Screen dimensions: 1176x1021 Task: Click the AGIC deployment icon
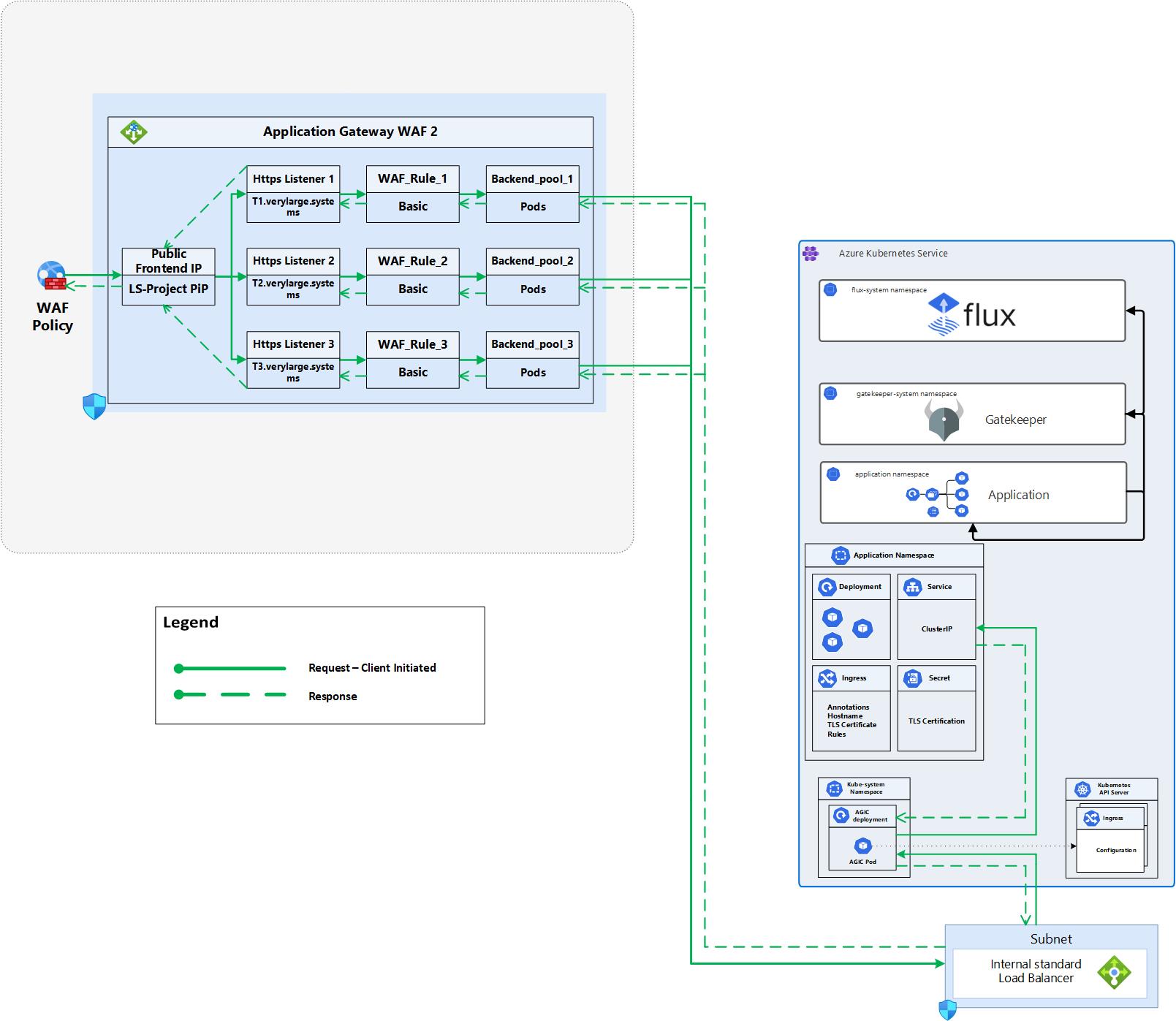pos(841,816)
